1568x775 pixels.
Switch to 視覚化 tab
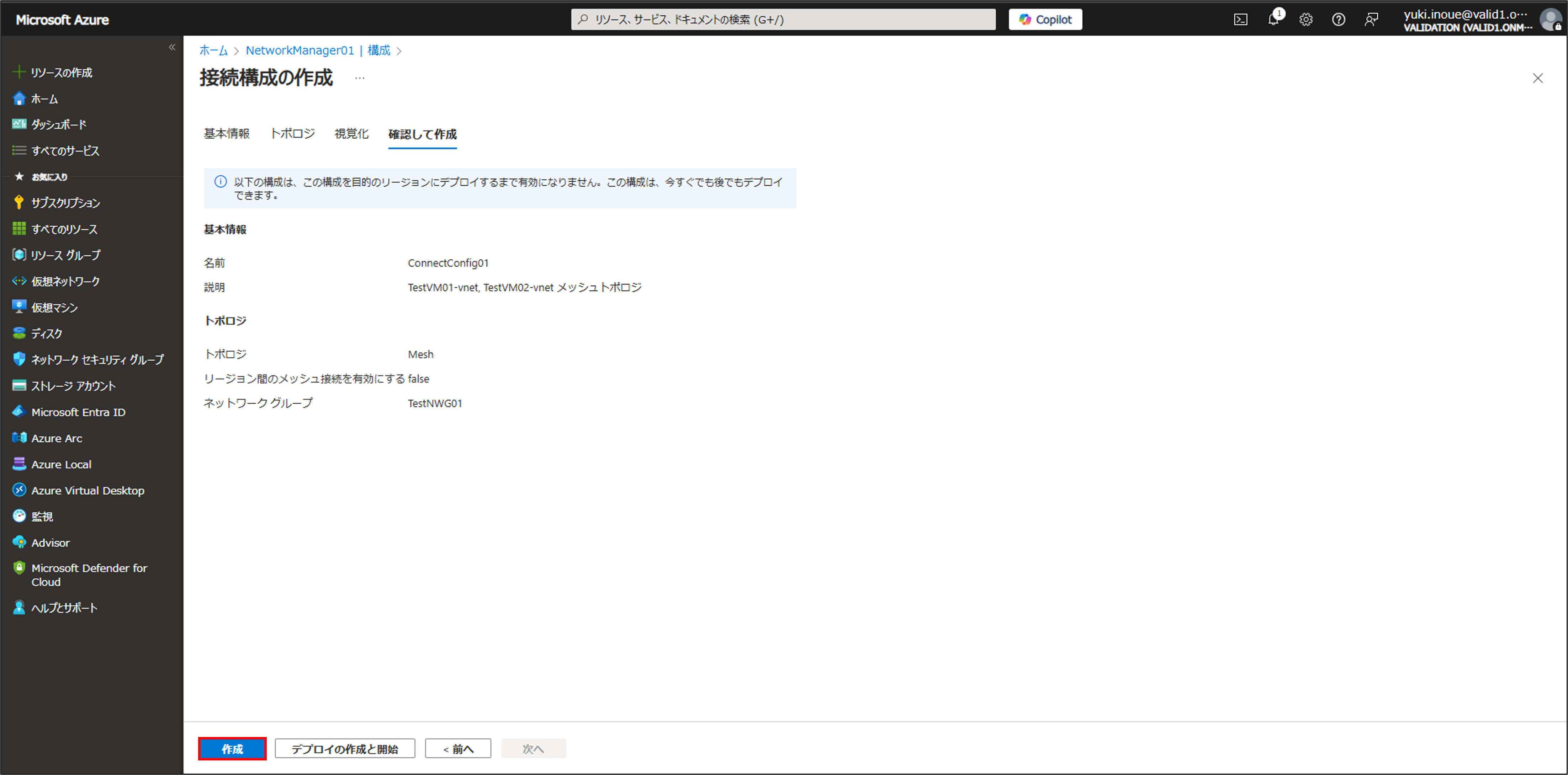pos(351,134)
